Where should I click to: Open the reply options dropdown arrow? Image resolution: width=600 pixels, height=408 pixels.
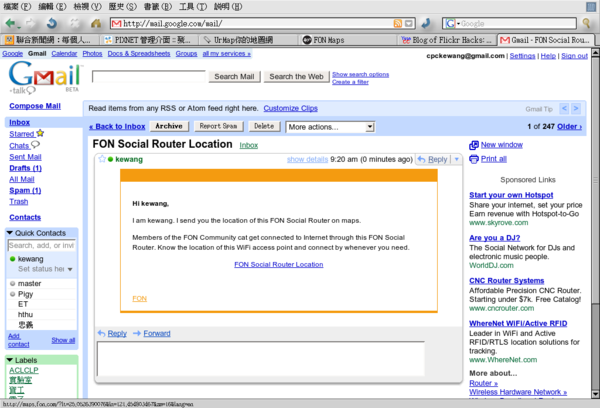pos(457,159)
